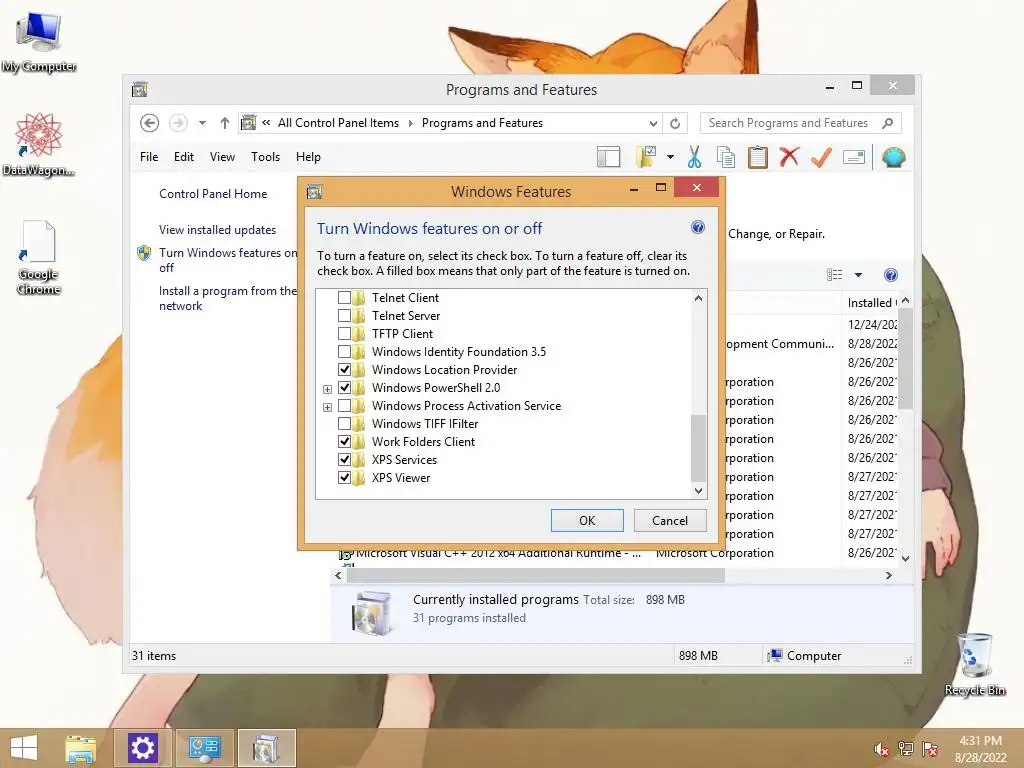
Task: Click the horizontal scrollbar in programs list
Action: point(536,575)
